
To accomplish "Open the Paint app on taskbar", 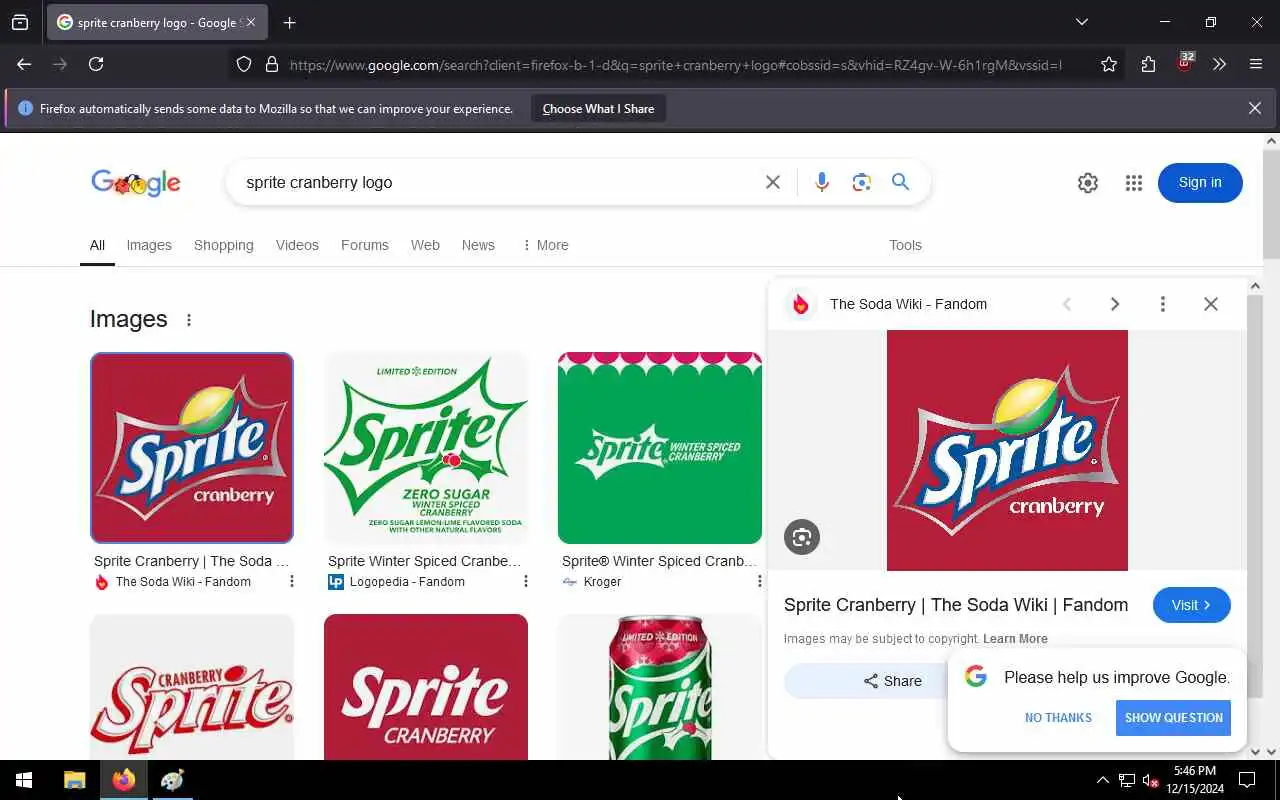I will [172, 780].
